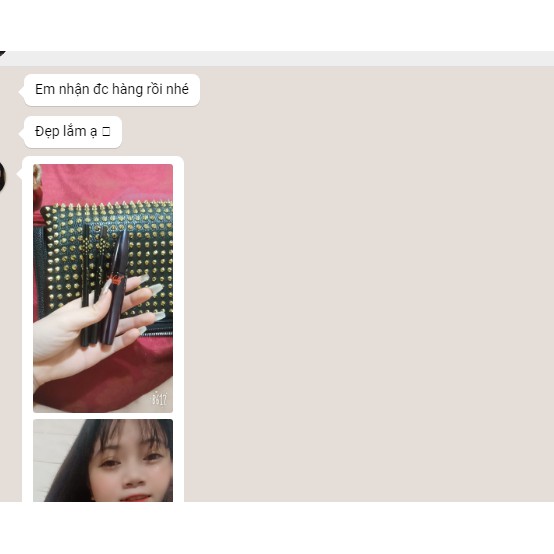Click the gray header bar above the chat
Screen dimensions: 554x554
click(279, 58)
